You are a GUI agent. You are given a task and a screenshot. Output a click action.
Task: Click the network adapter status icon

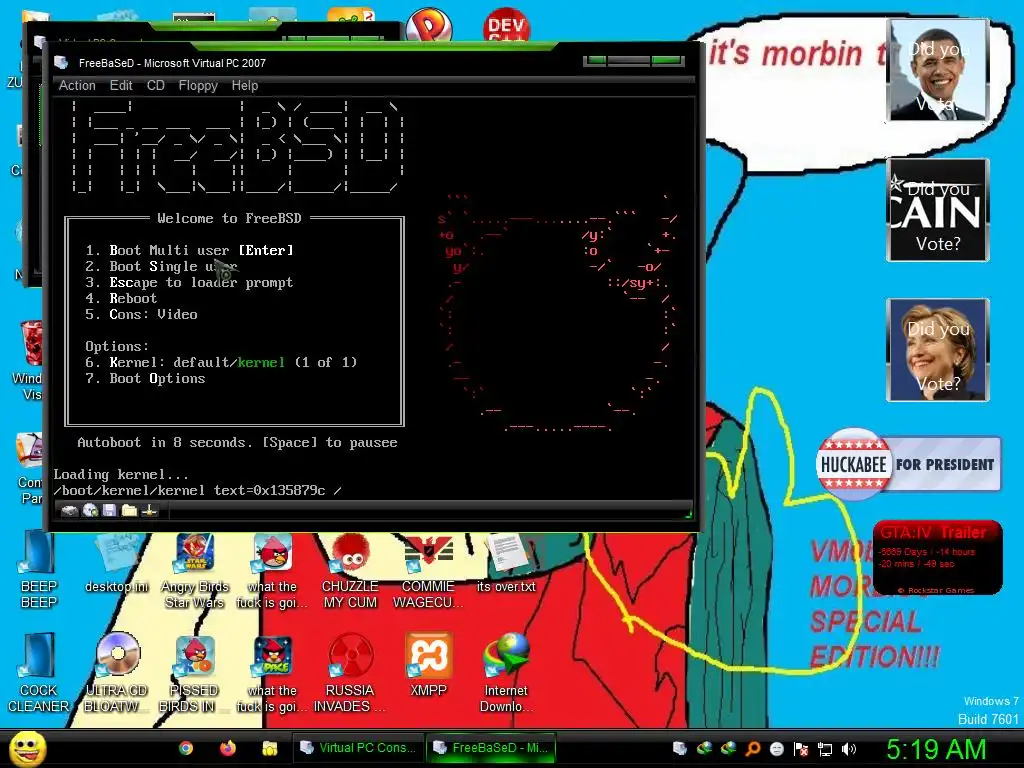click(x=150, y=510)
